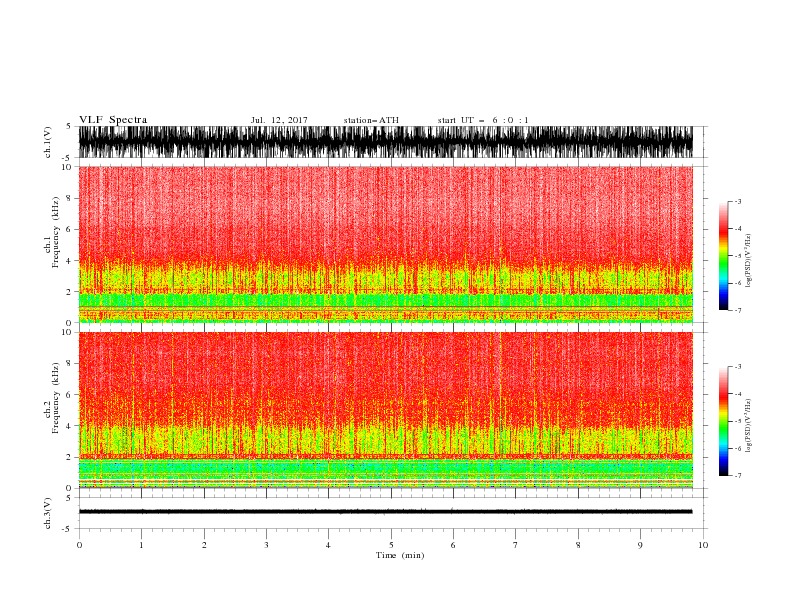Image resolution: width=792 pixels, height=612 pixels.
Task: Click the log(PSD) label beside ch.1 colorbar
Action: pos(749,261)
